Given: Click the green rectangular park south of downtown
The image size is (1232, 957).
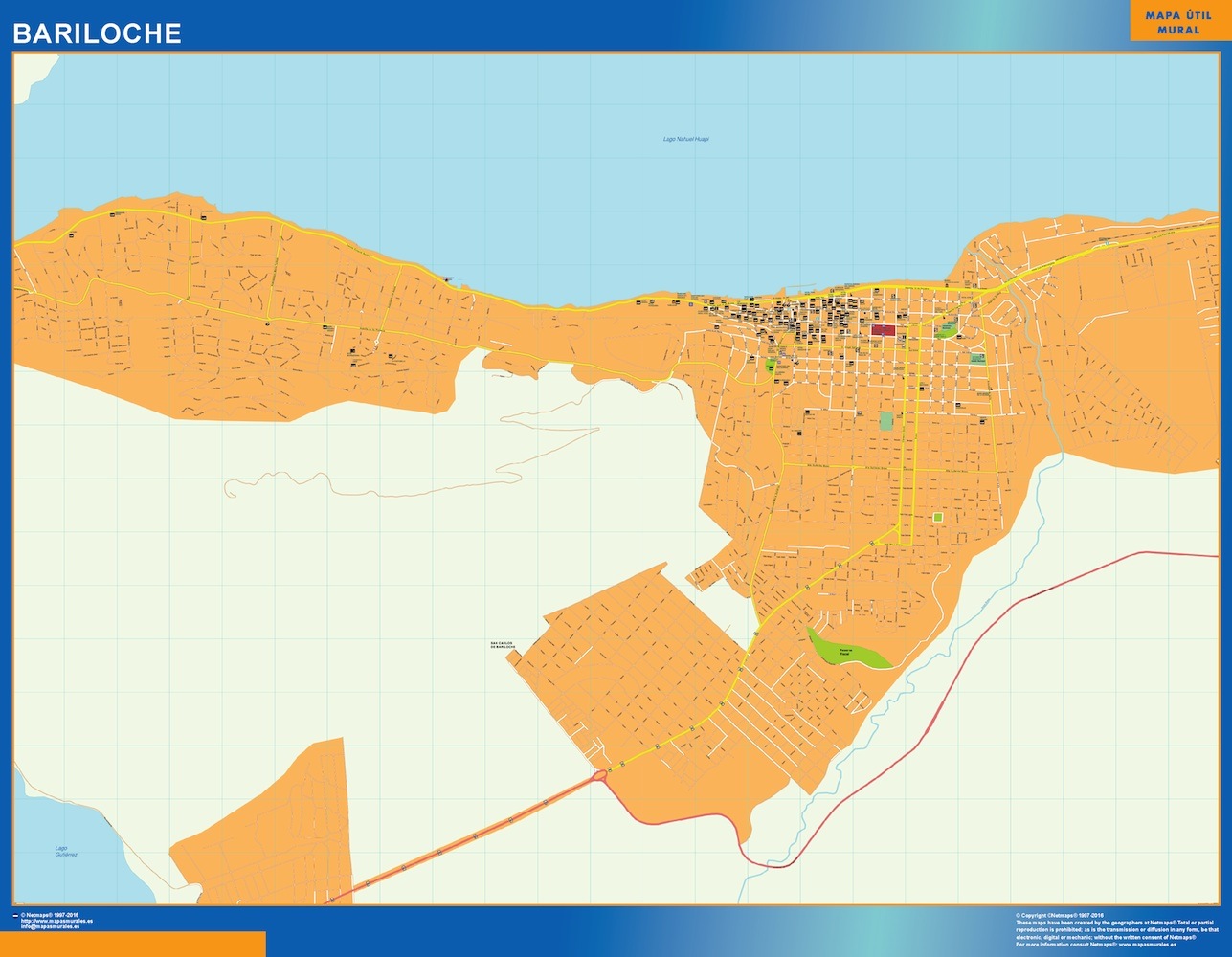Looking at the screenshot, I should pos(885,420).
